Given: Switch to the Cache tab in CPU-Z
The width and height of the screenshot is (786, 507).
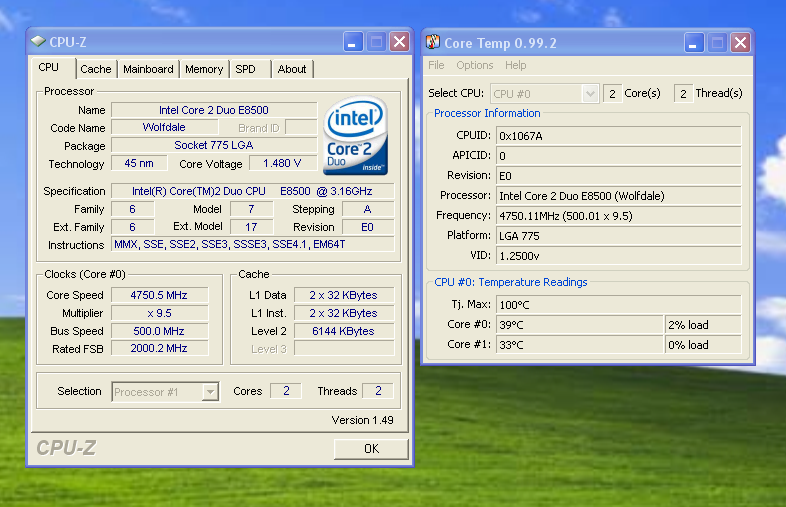Looking at the screenshot, I should pyautogui.click(x=96, y=69).
